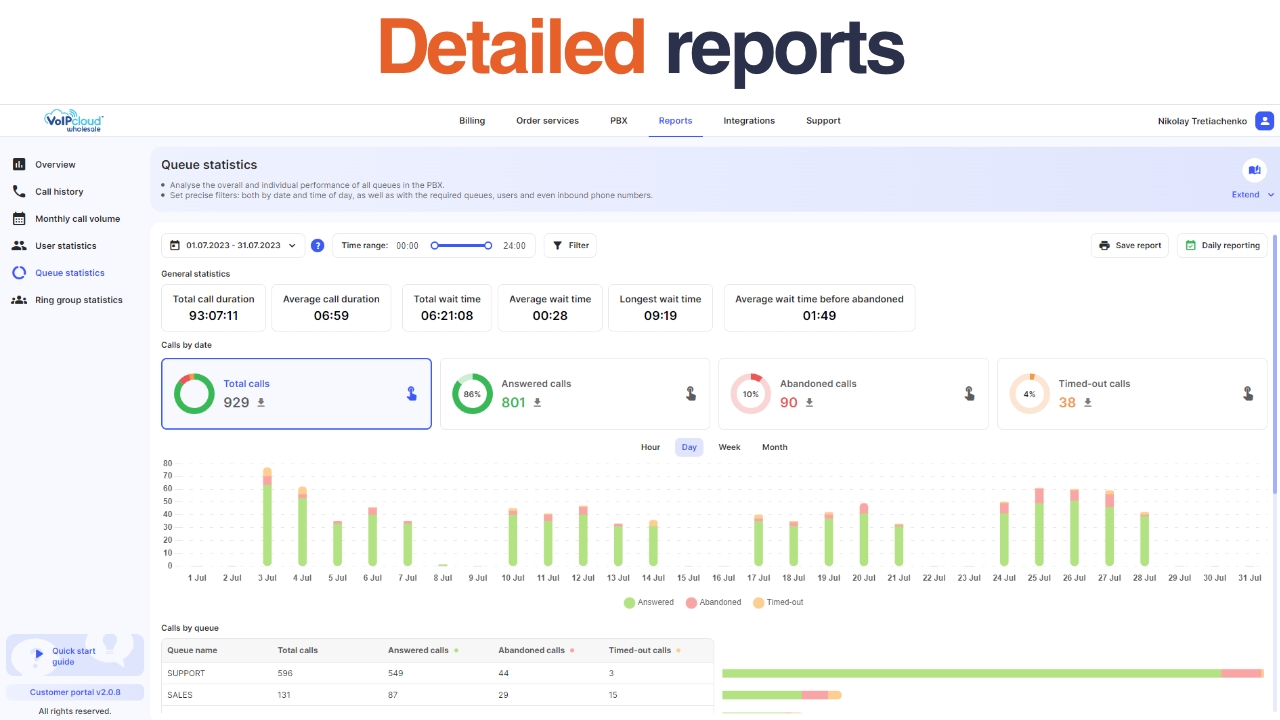Open the Filter options

(x=570, y=245)
